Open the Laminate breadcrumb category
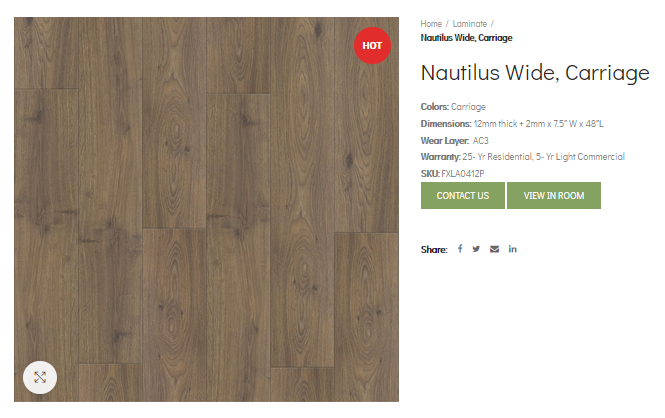The width and height of the screenshot is (665, 418). tap(469, 24)
